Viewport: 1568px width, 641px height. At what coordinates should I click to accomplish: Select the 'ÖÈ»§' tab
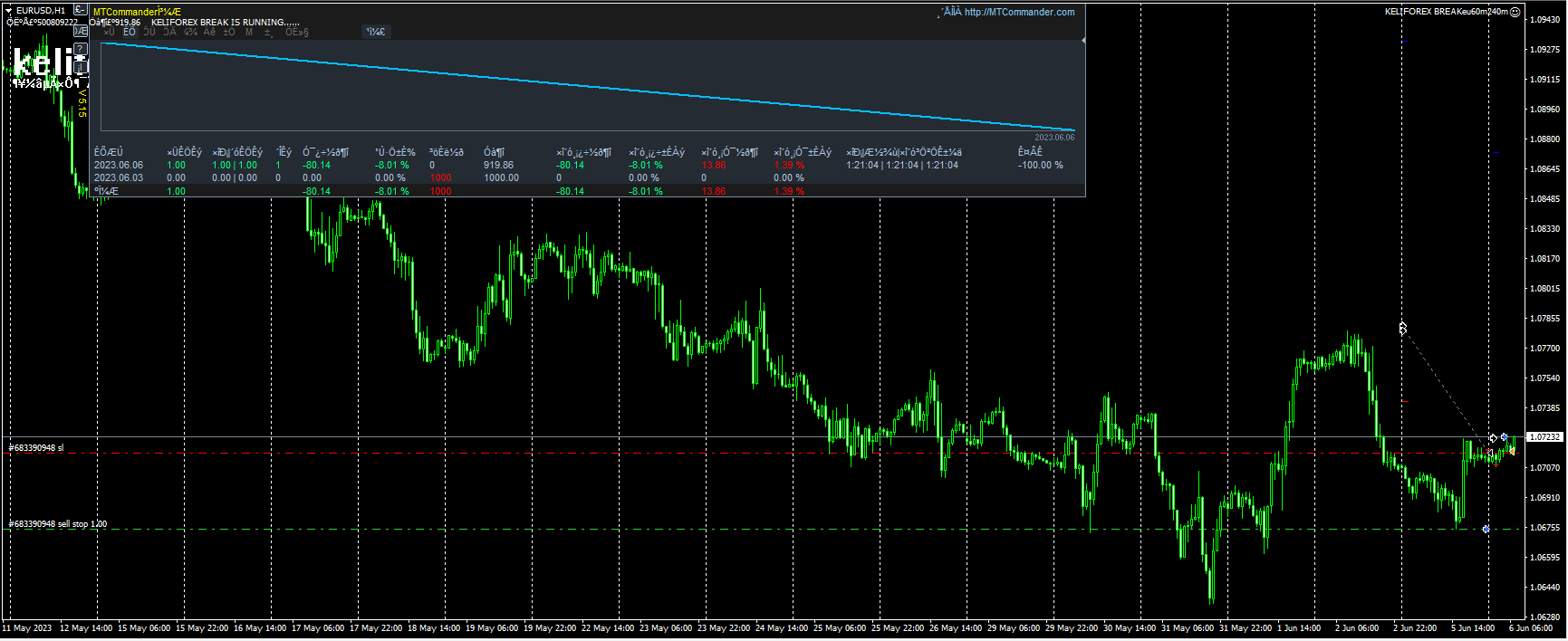coord(297,32)
